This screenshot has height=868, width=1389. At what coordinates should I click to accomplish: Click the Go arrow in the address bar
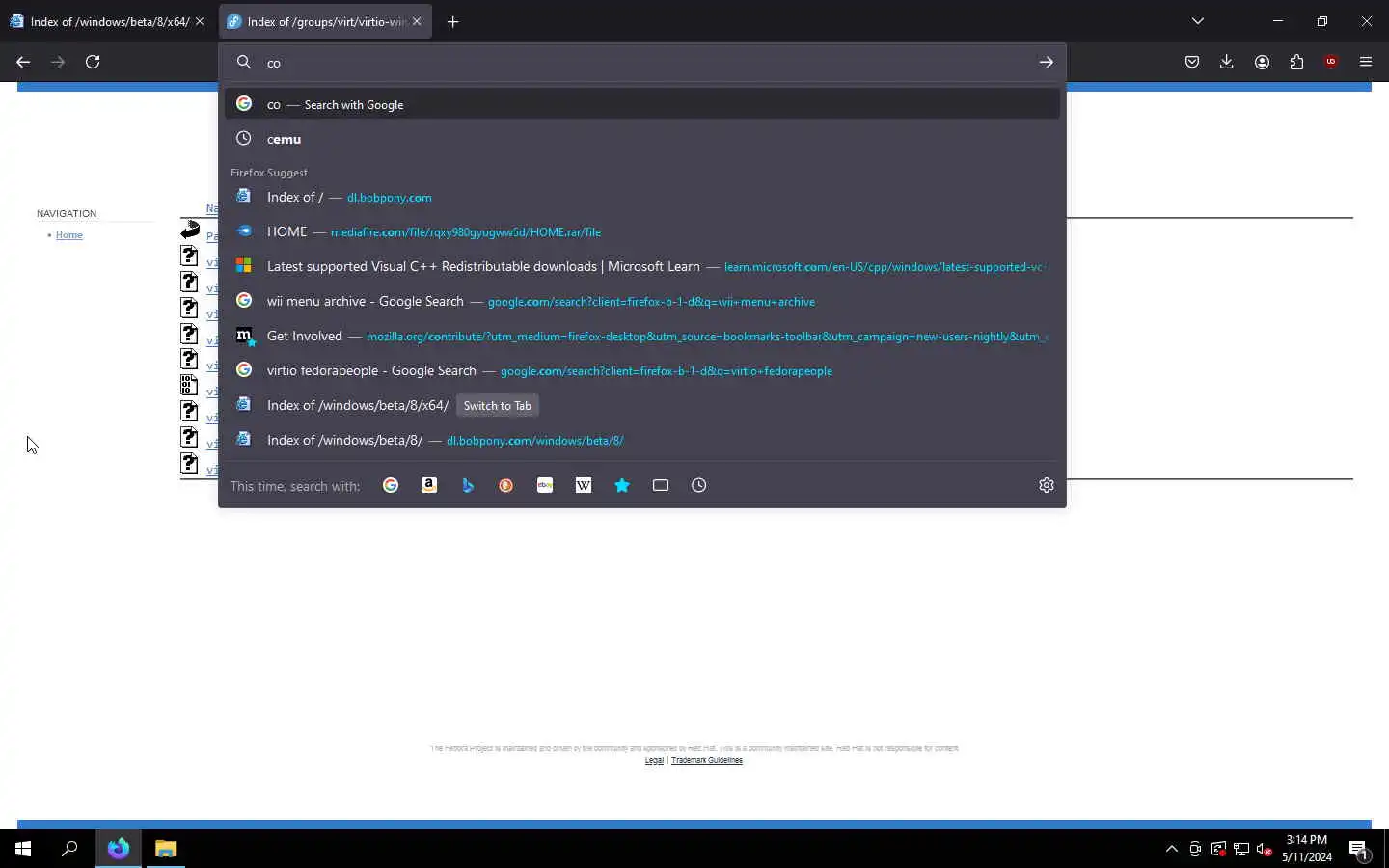click(x=1046, y=62)
